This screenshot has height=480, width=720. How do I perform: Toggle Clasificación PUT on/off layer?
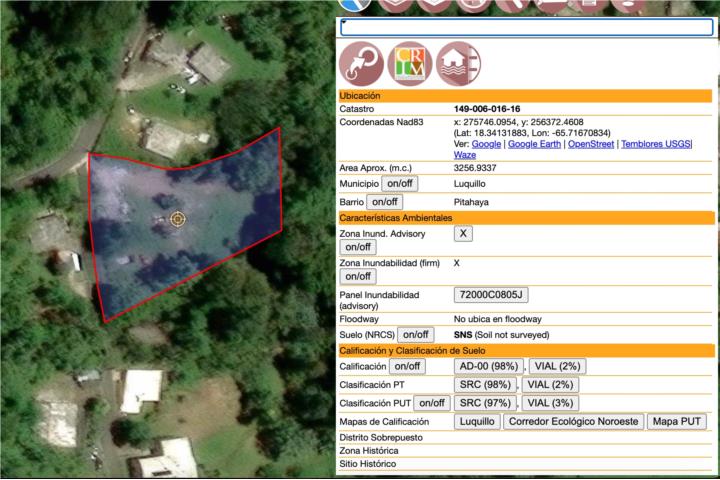click(432, 403)
